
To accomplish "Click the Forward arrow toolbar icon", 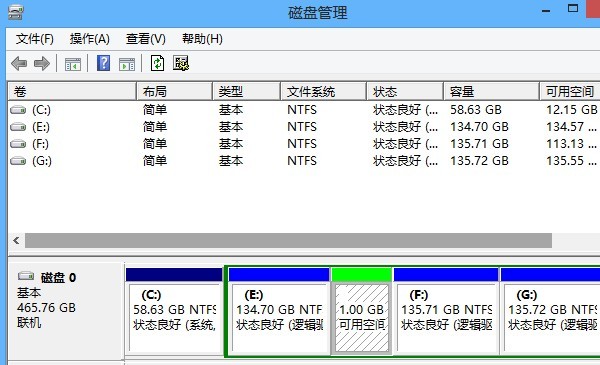I will coord(42,63).
